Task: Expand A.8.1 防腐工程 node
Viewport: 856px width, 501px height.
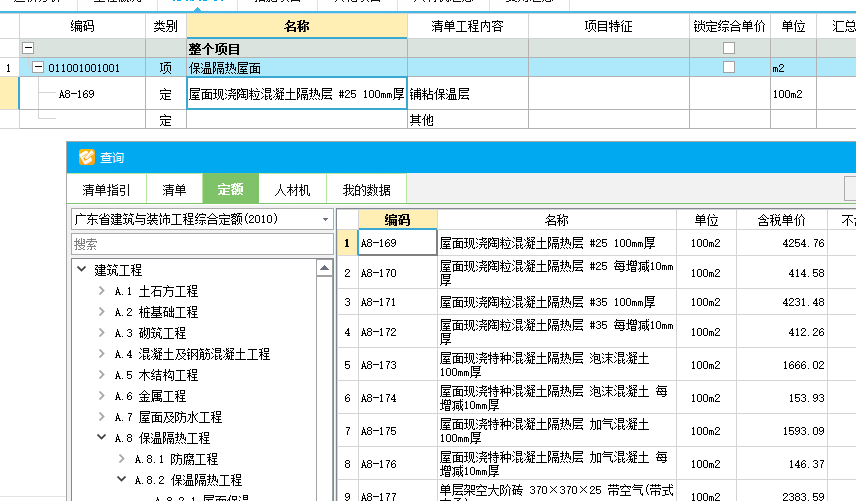Action: 122,458
